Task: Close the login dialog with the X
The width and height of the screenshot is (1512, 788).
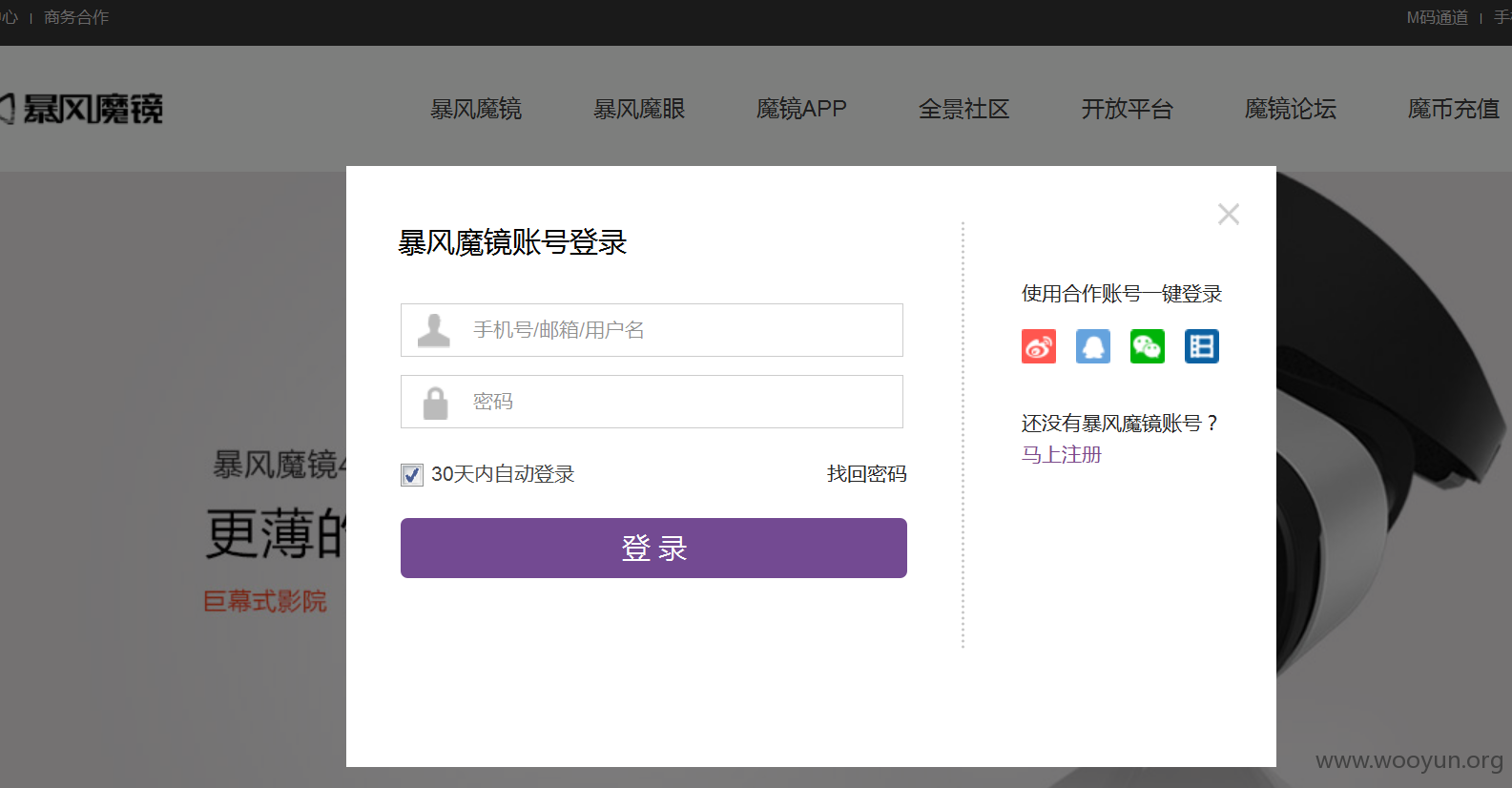Action: (1229, 214)
